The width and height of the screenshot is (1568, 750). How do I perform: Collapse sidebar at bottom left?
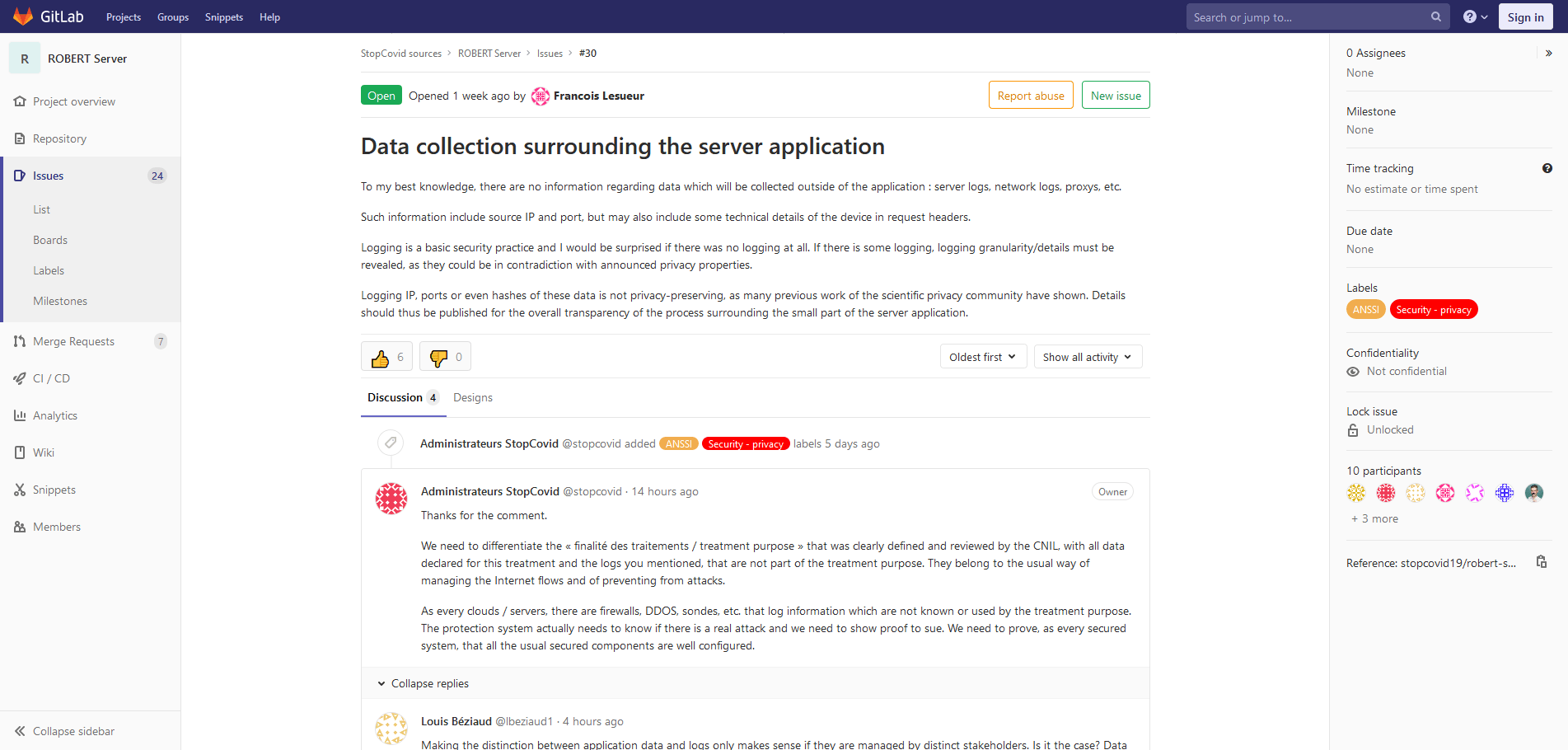point(64,731)
